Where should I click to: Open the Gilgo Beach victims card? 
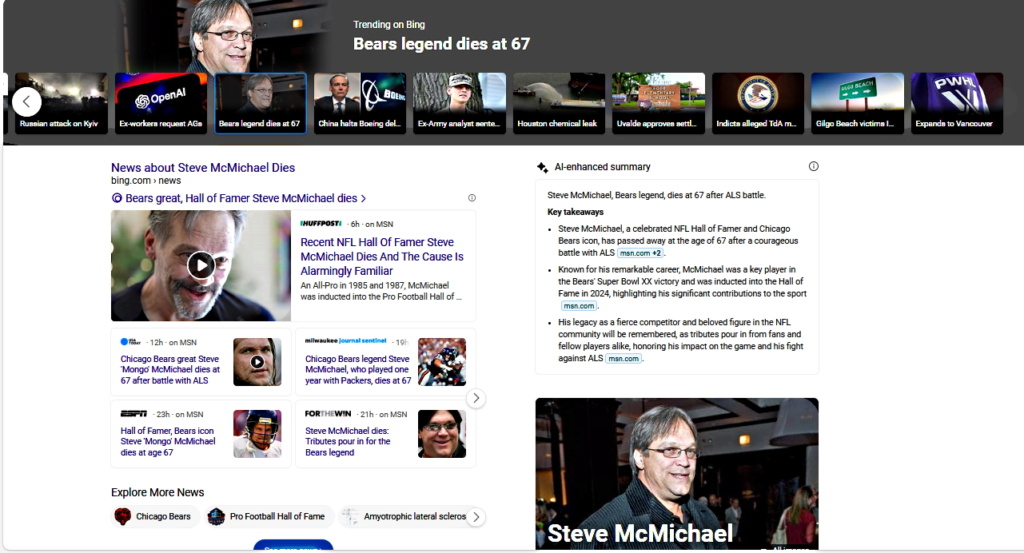pyautogui.click(x=857, y=103)
